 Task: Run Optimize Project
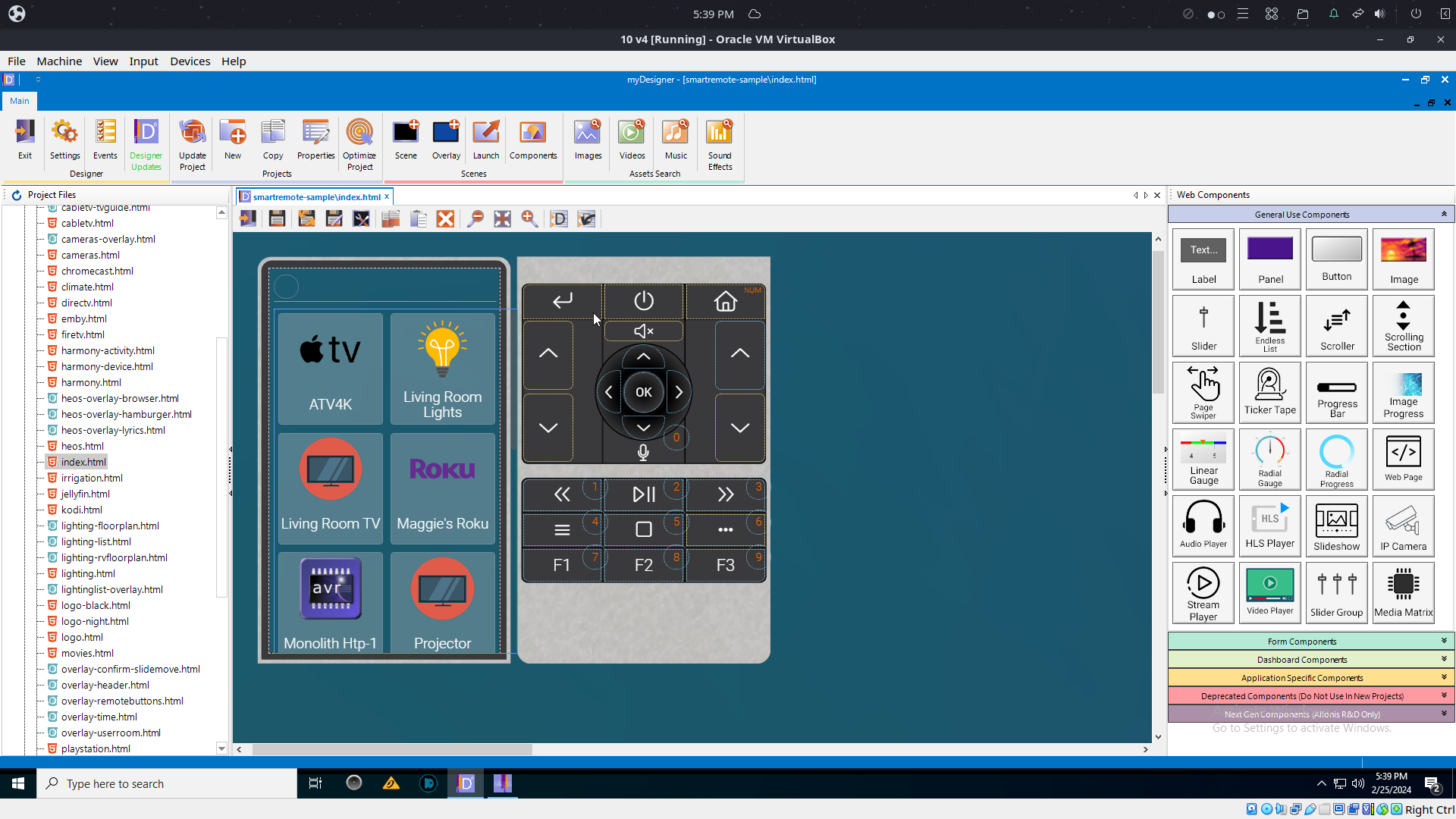point(359,145)
